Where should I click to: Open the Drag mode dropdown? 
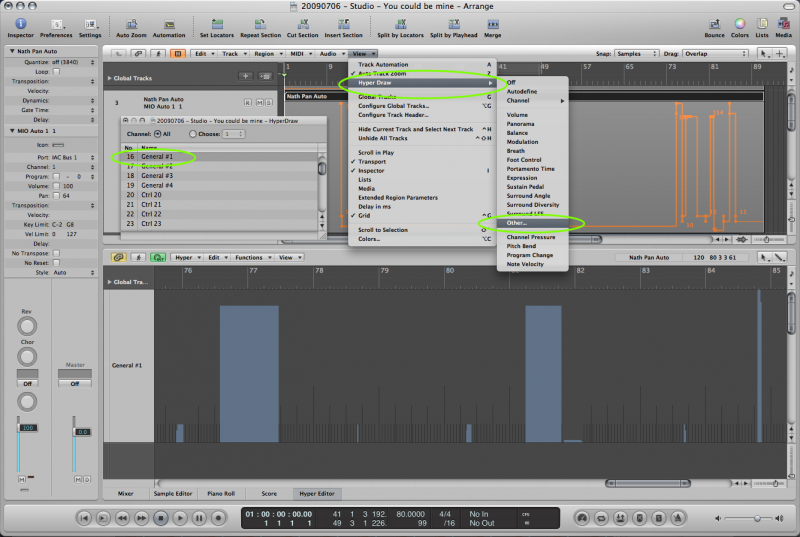(x=716, y=54)
